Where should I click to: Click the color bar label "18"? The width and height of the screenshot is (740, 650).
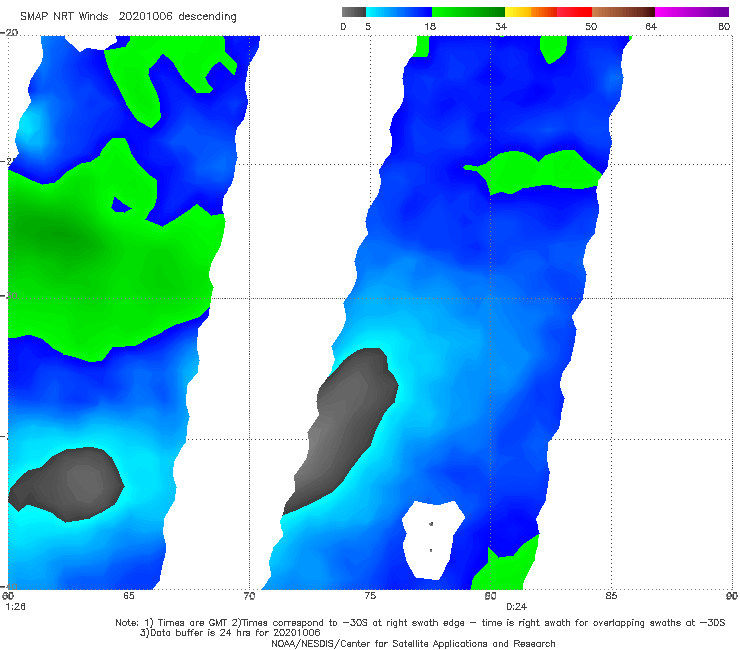click(x=430, y=26)
